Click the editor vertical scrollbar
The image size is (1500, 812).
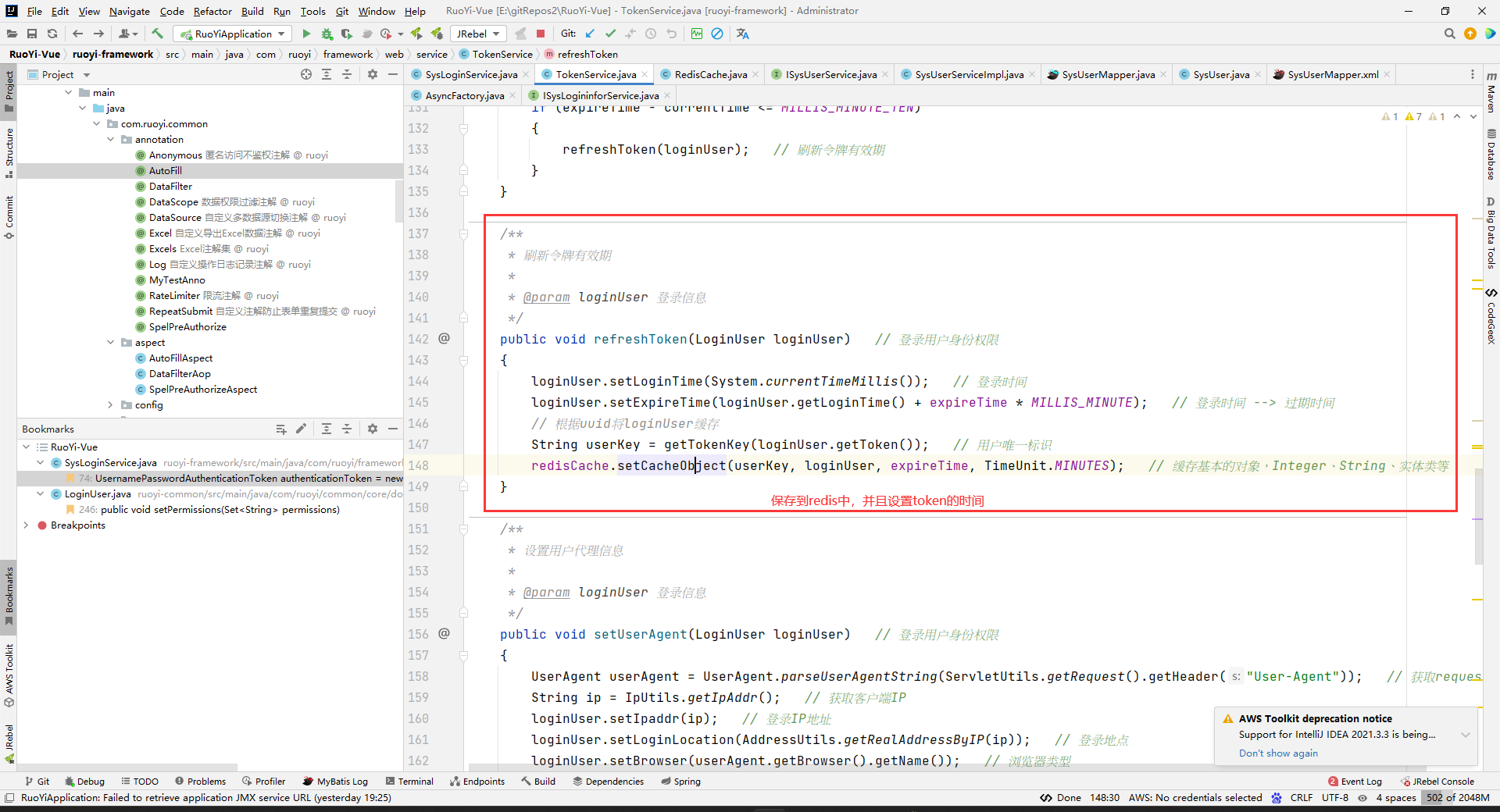tap(1478, 515)
